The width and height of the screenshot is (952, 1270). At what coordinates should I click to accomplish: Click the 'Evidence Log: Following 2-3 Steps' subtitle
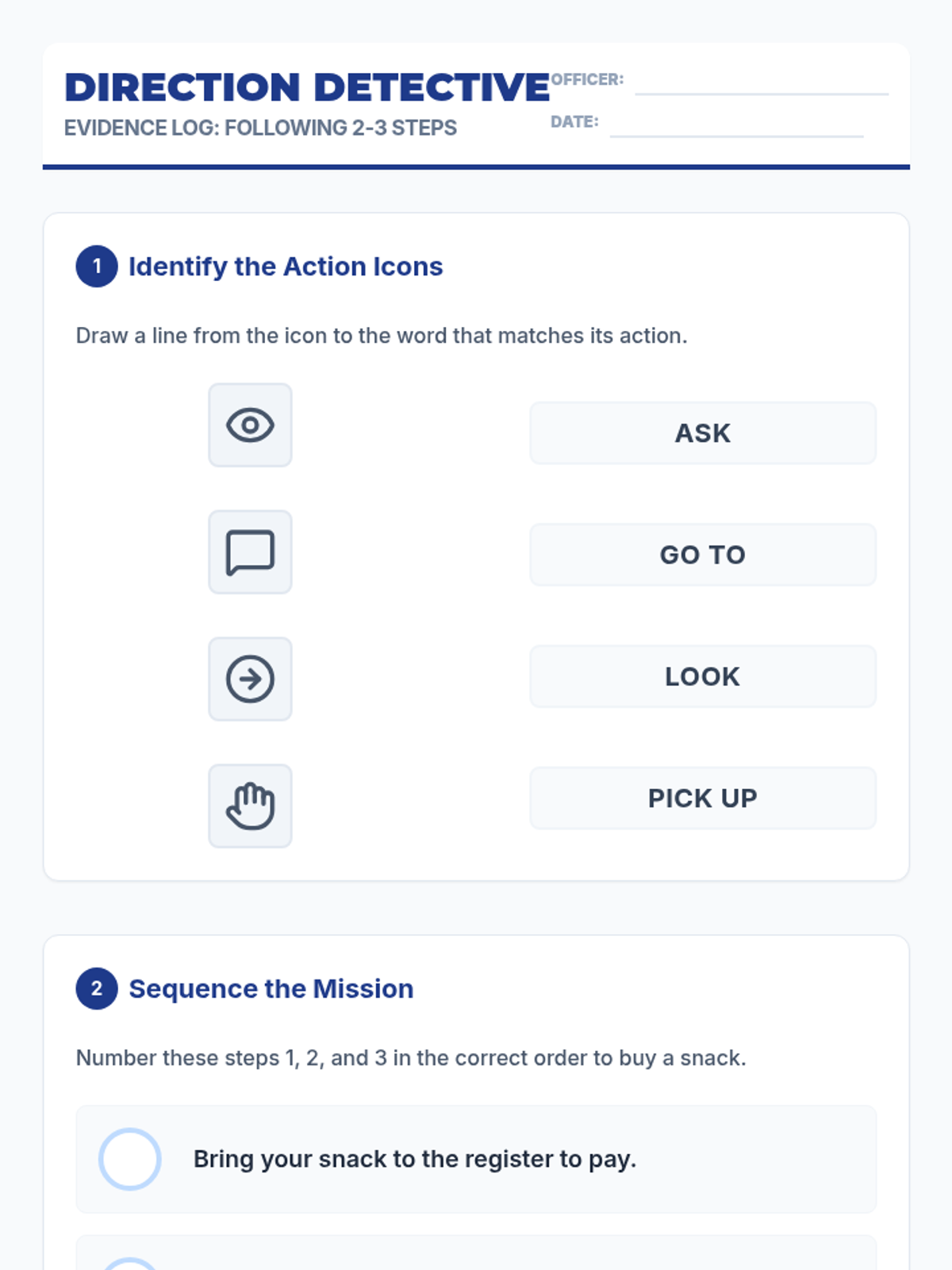(260, 128)
